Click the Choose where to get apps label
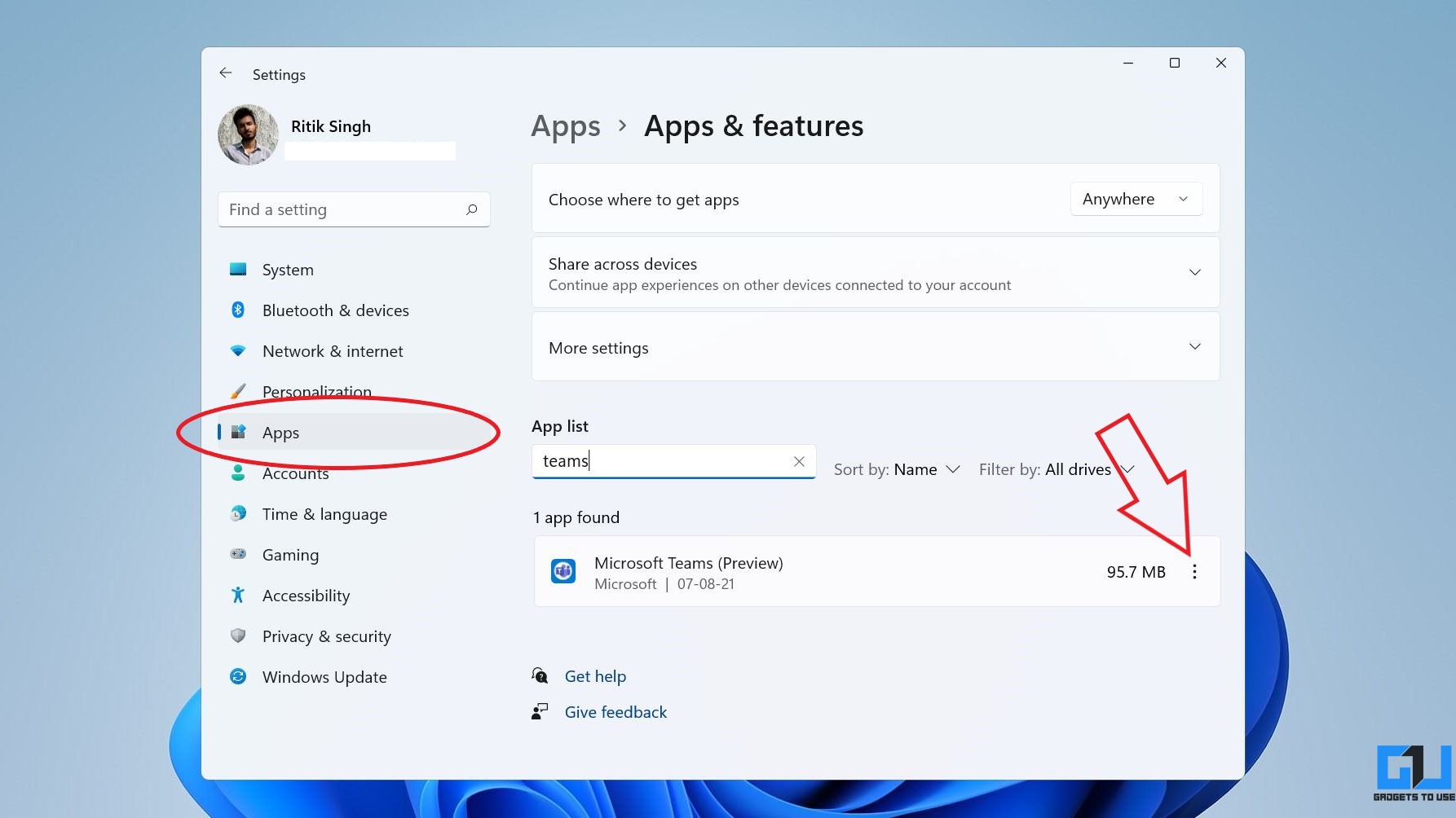Image resolution: width=1456 pixels, height=818 pixels. [643, 200]
